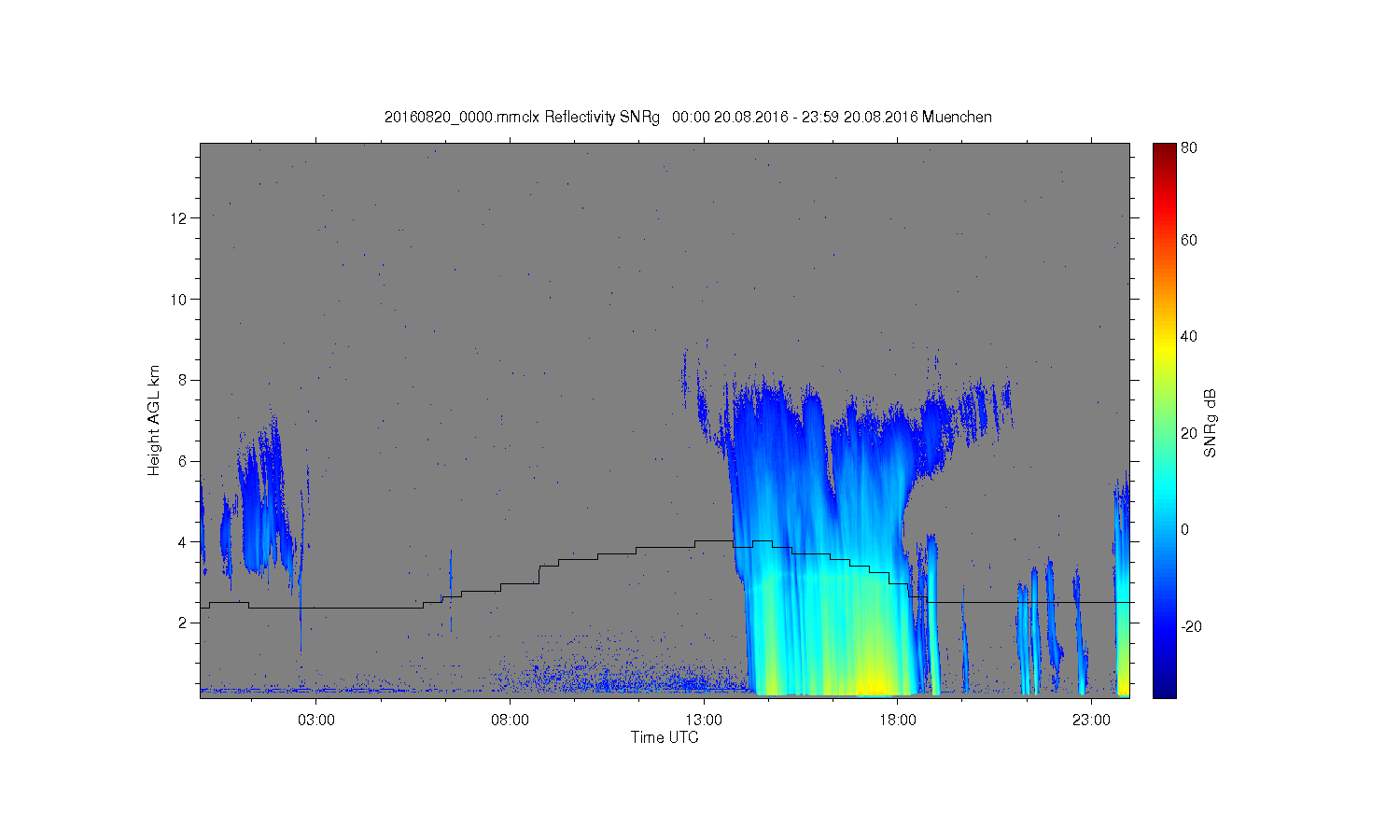Click the height tick label 6
The height and width of the screenshot is (840, 1400).
[x=184, y=461]
